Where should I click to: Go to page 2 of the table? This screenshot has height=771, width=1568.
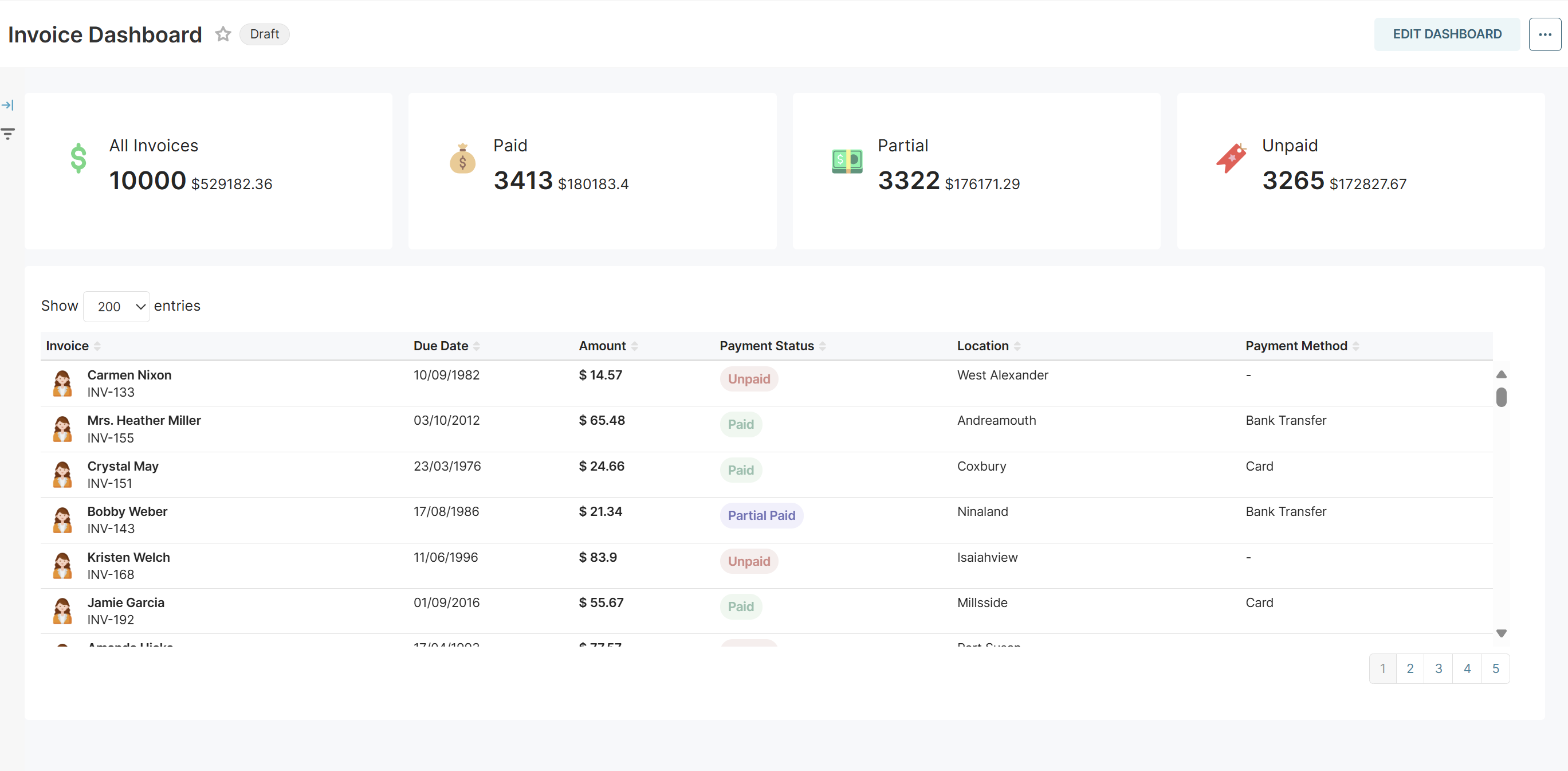[1410, 668]
